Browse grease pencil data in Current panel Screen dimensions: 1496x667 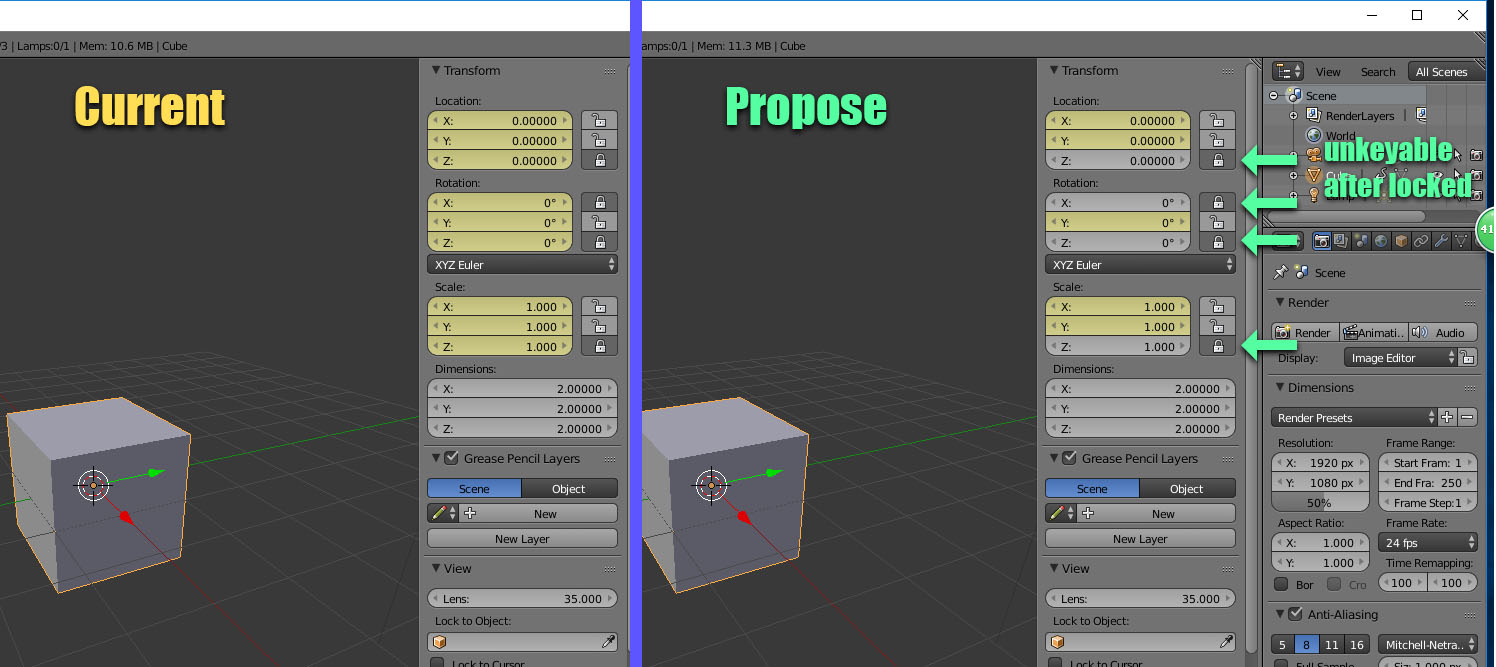point(442,513)
